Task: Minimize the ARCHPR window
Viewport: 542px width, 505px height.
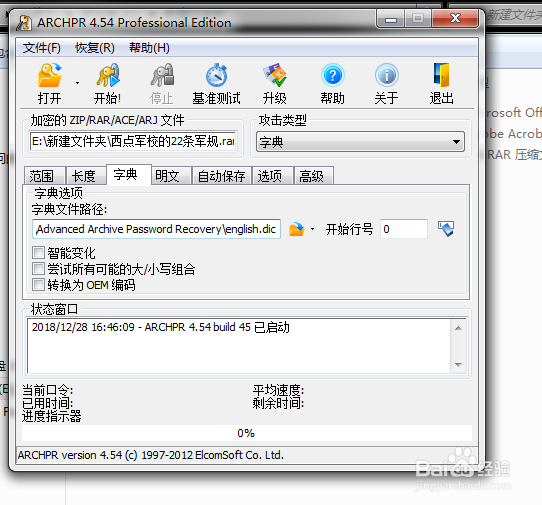Action: point(391,19)
